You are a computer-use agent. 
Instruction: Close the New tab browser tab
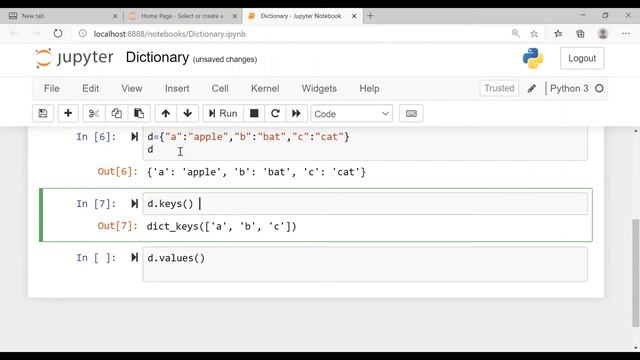pyautogui.click(x=115, y=16)
